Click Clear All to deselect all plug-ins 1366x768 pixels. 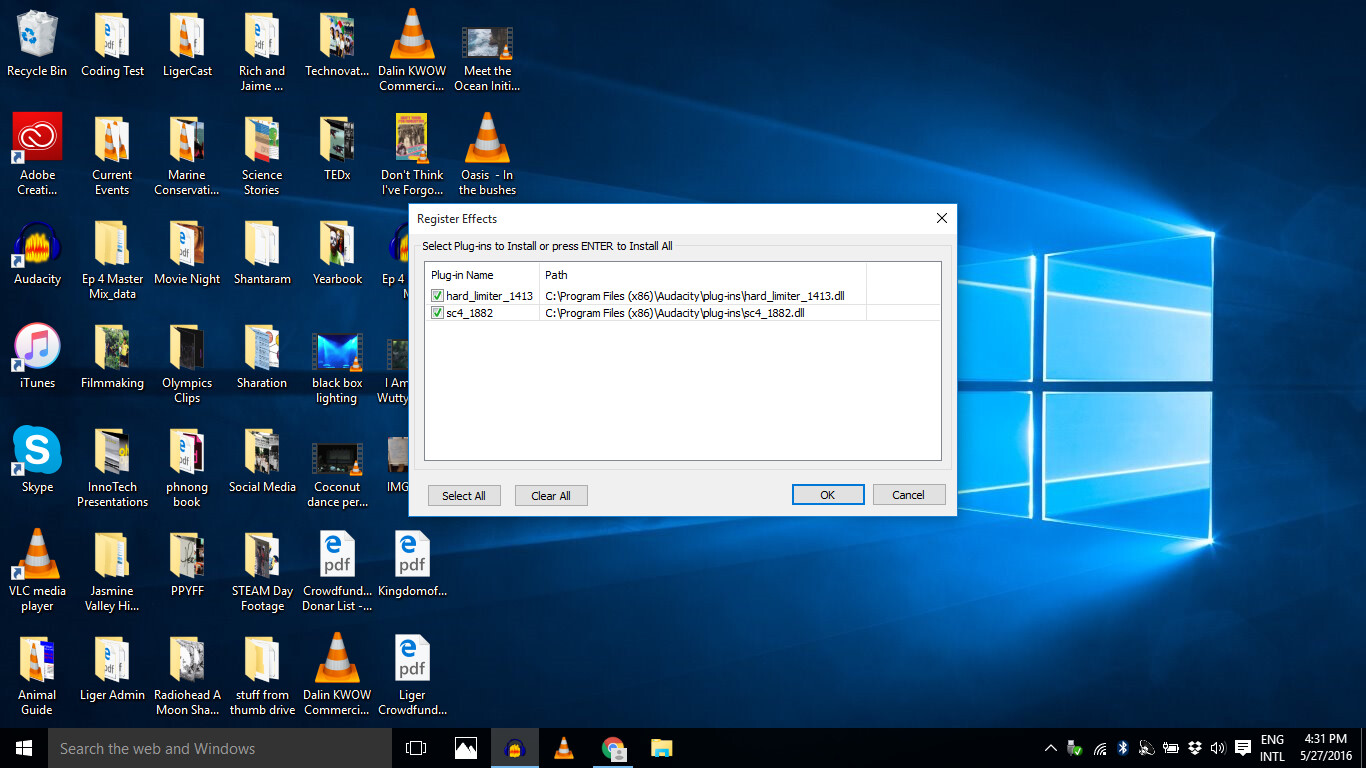551,495
